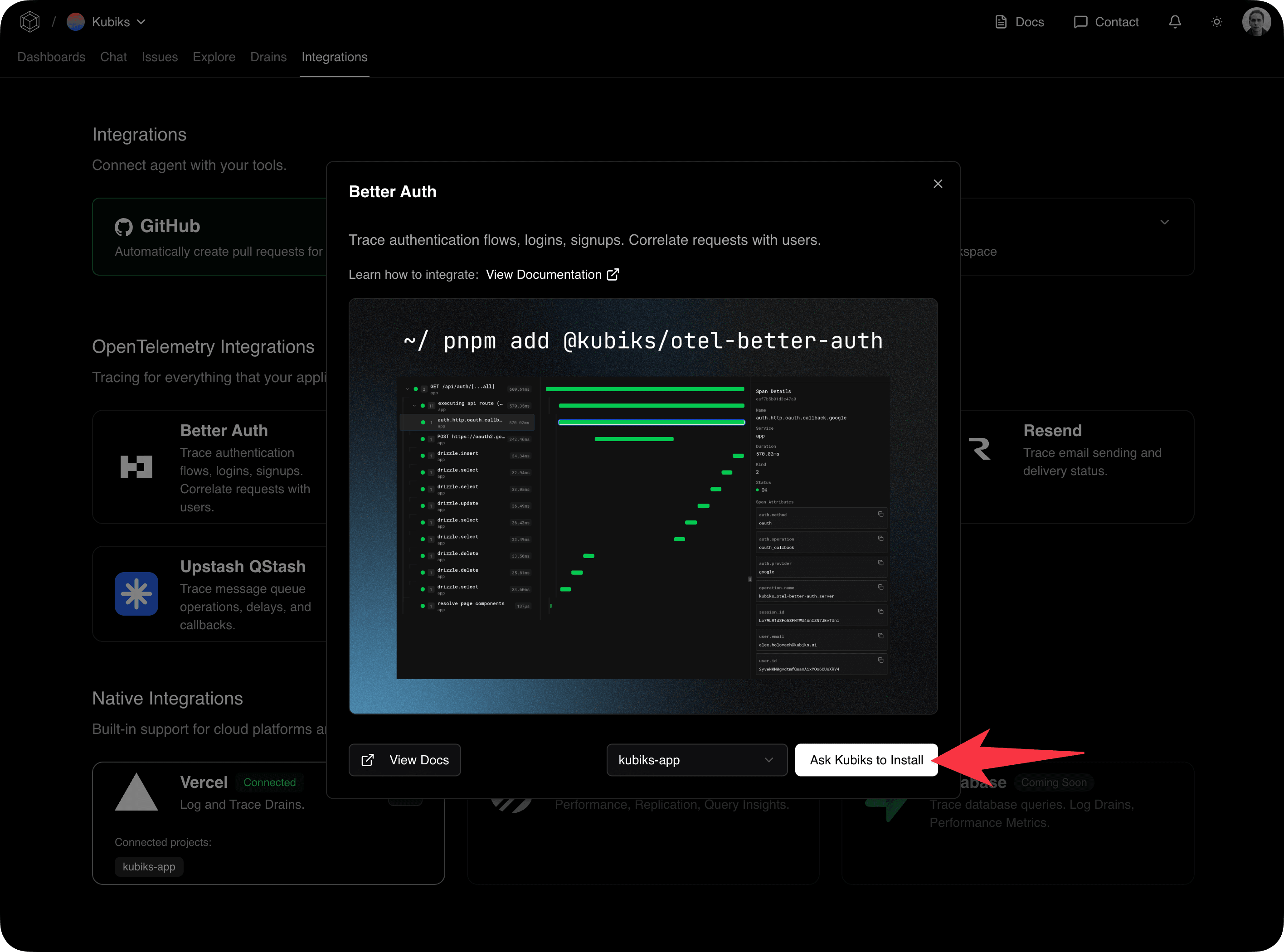Click the Kubiks cube logo icon
This screenshot has height=952, width=1284.
(x=29, y=22)
